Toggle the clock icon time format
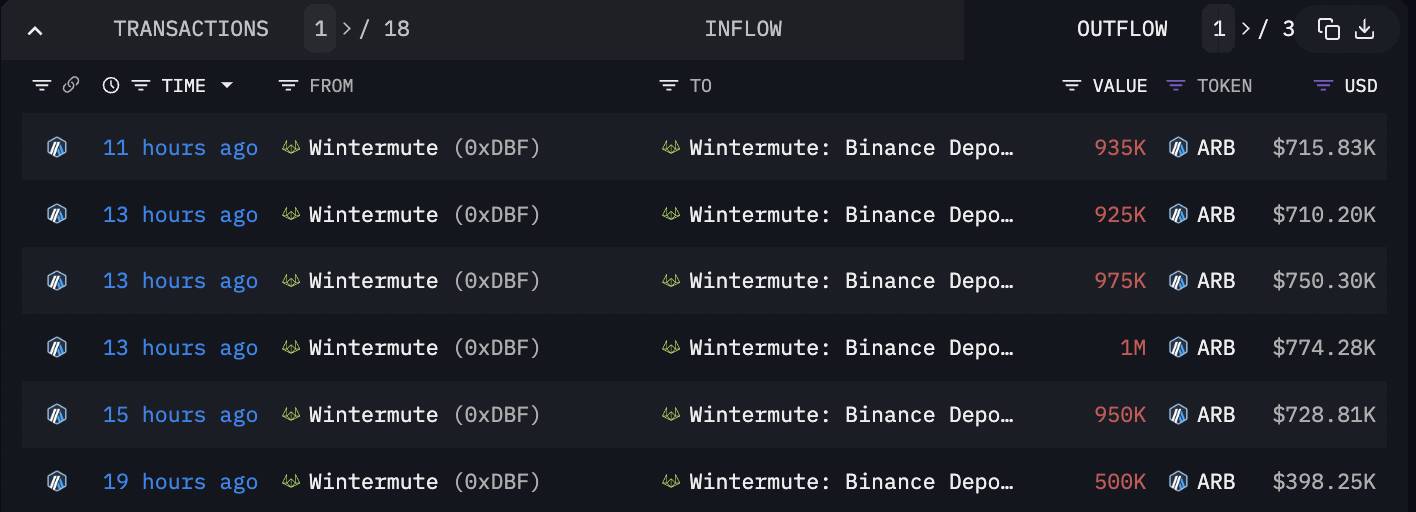This screenshot has width=1416, height=512. coord(111,86)
